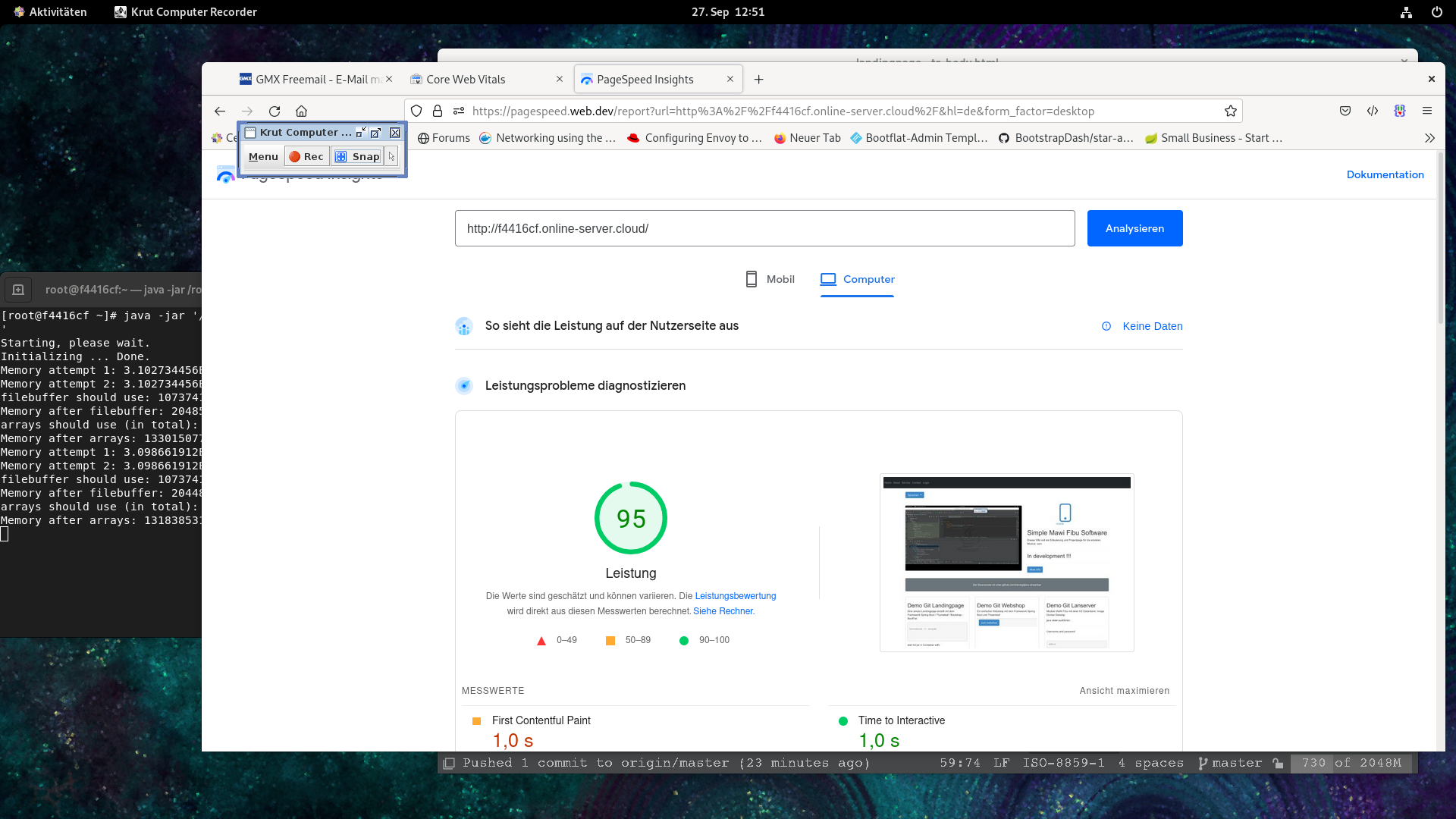Open Firefox hamburger application menu
This screenshot has height=819, width=1456.
point(1427,111)
